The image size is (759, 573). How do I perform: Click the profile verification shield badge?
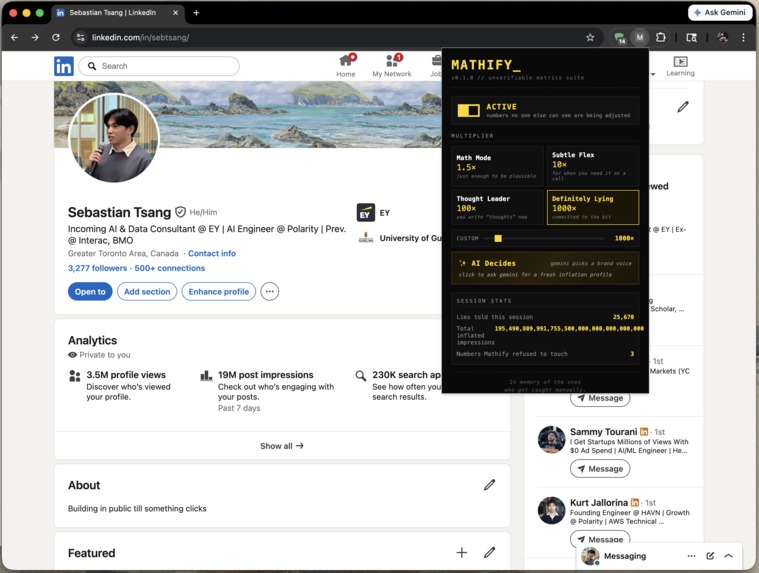(x=181, y=212)
